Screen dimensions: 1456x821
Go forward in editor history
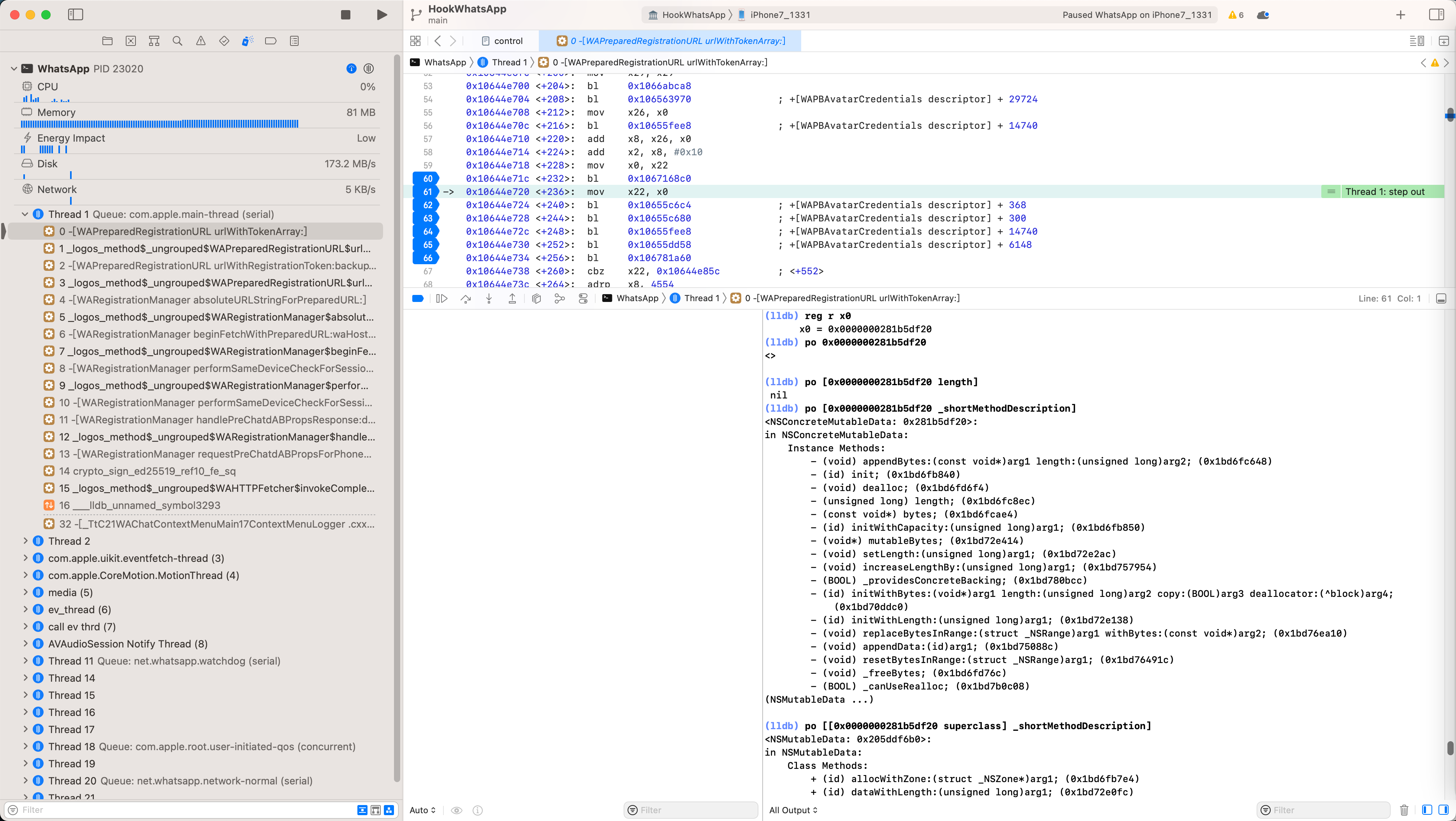coord(453,41)
